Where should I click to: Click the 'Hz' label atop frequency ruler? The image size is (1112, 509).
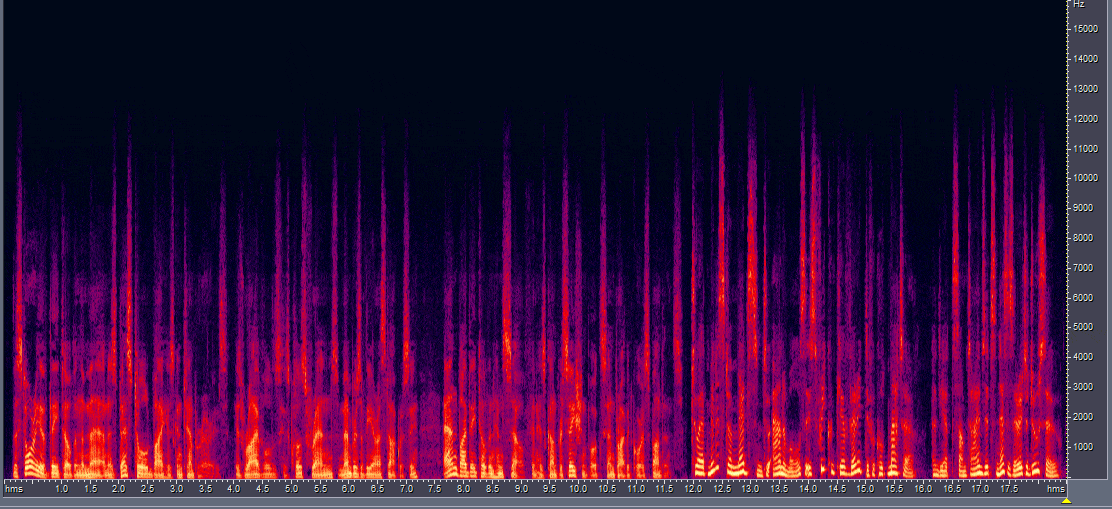[x=1079, y=4]
